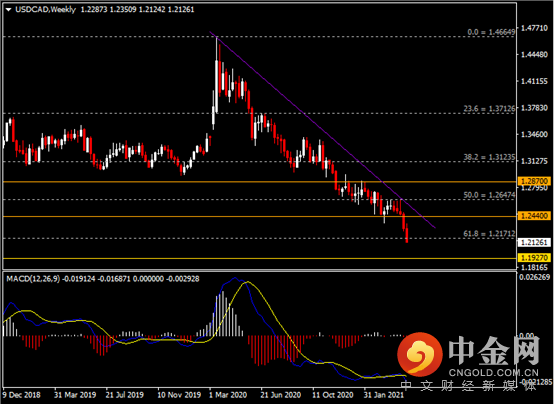Select the 1.24400 orange price label
The image size is (554, 404).
pyautogui.click(x=534, y=216)
